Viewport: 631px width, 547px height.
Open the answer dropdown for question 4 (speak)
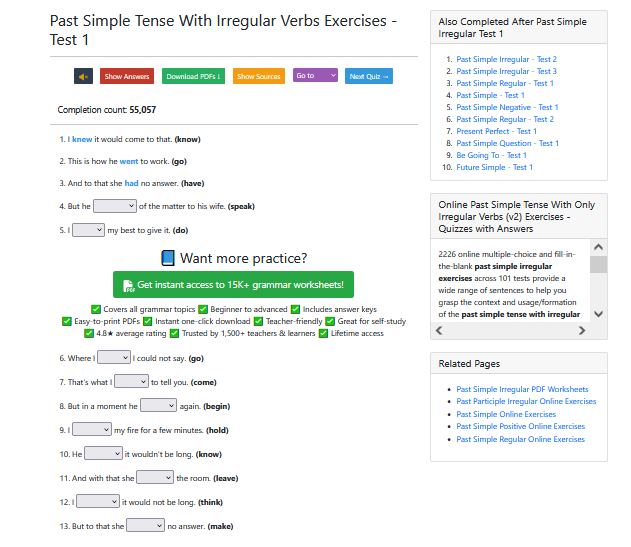click(115, 206)
